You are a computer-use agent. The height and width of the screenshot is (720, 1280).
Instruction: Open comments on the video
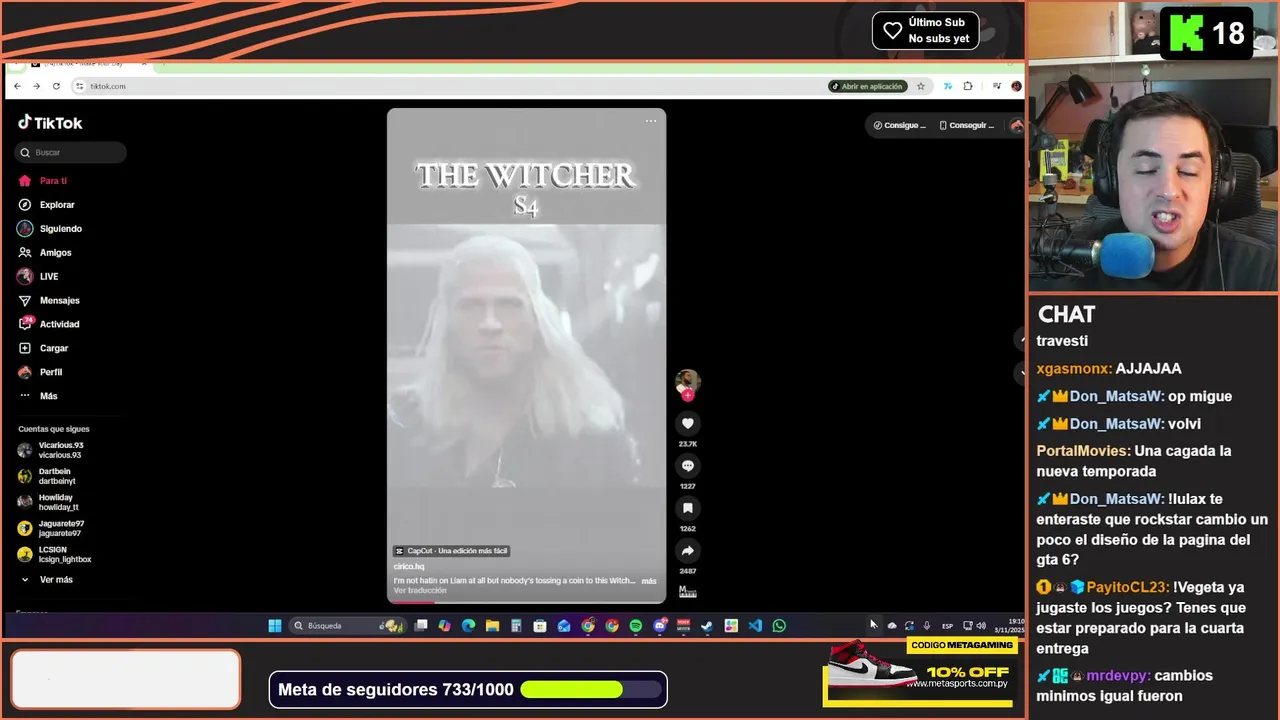[x=687, y=466]
